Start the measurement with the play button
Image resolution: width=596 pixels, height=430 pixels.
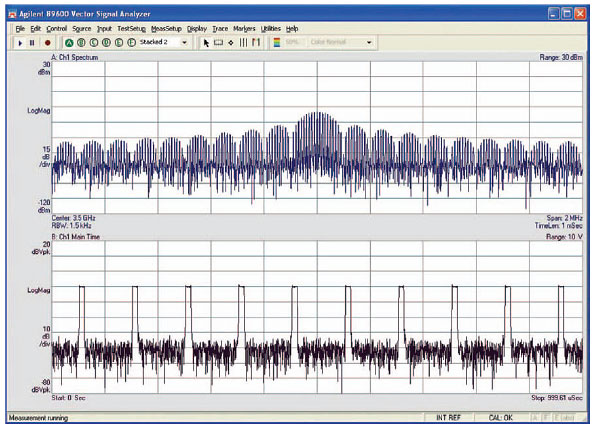[x=20, y=43]
